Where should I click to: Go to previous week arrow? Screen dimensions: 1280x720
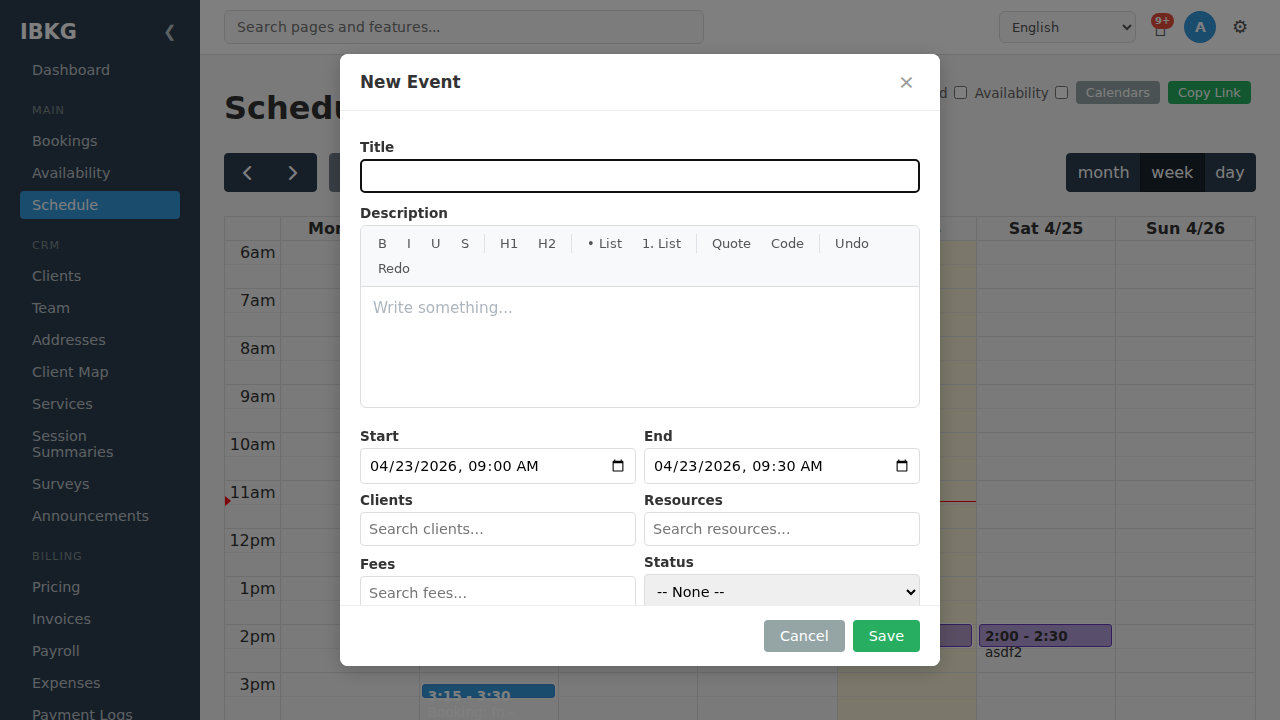point(247,172)
